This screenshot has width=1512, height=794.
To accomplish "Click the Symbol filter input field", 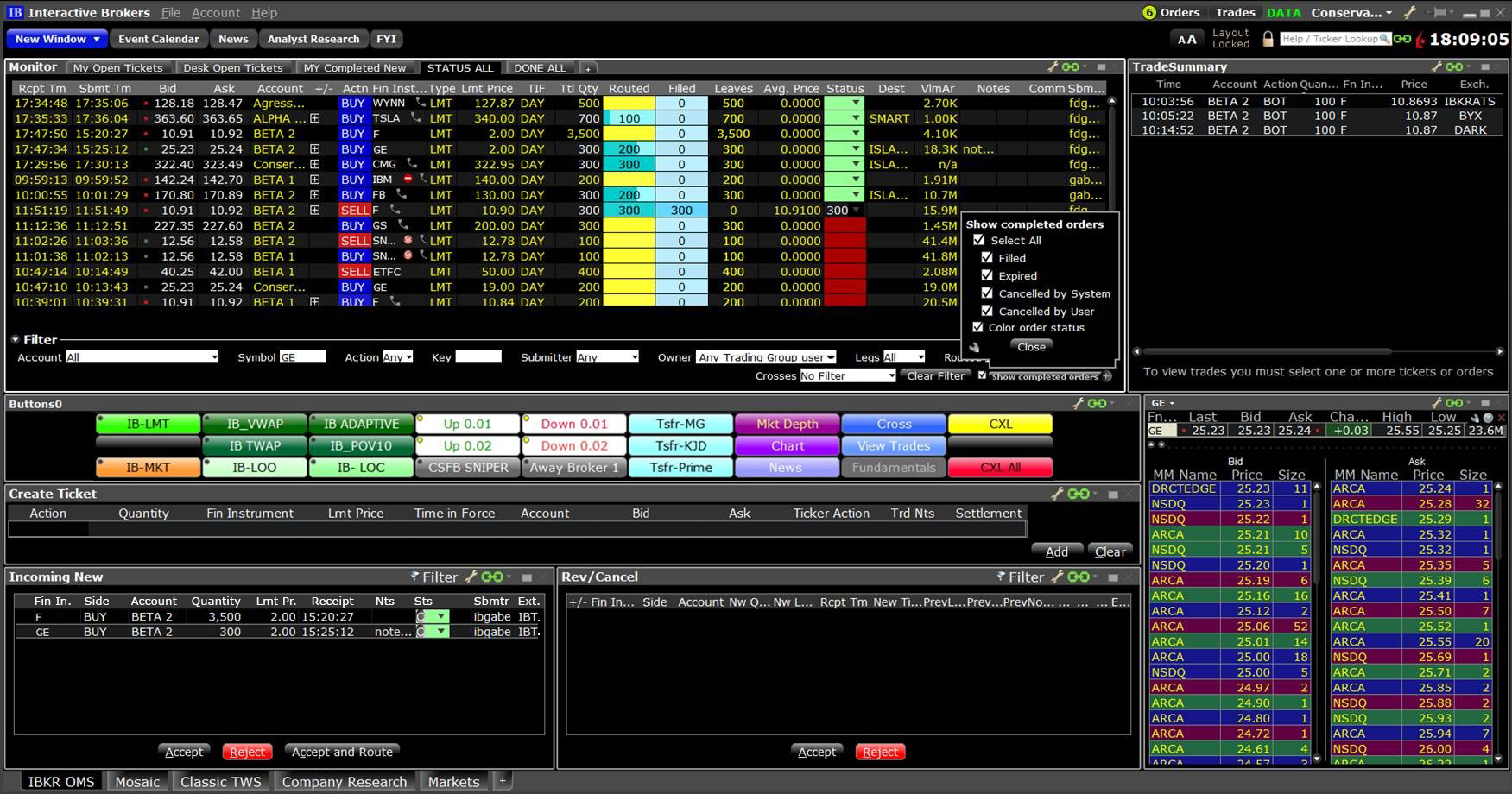I will pyautogui.click(x=302, y=356).
